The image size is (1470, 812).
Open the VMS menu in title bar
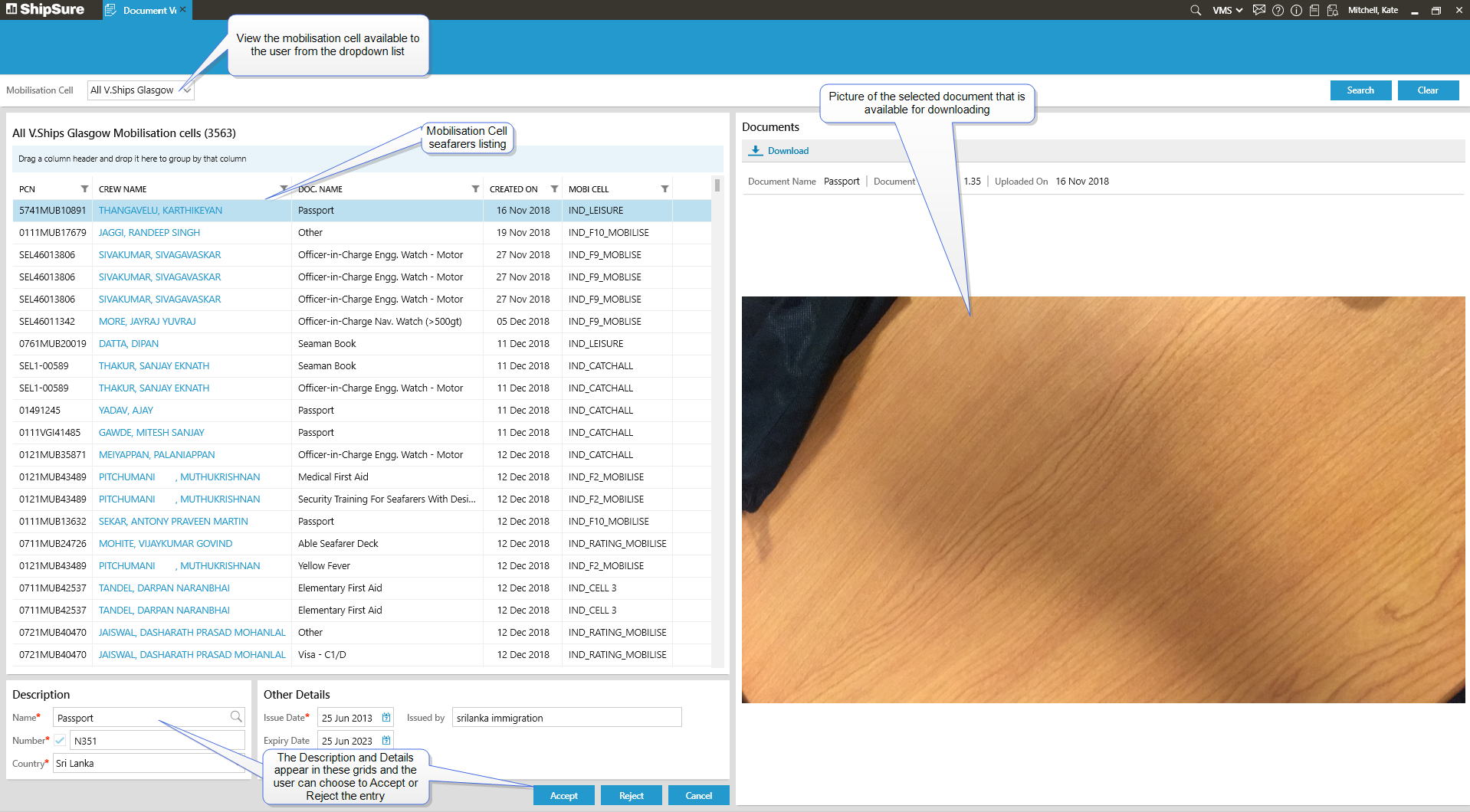click(1227, 10)
